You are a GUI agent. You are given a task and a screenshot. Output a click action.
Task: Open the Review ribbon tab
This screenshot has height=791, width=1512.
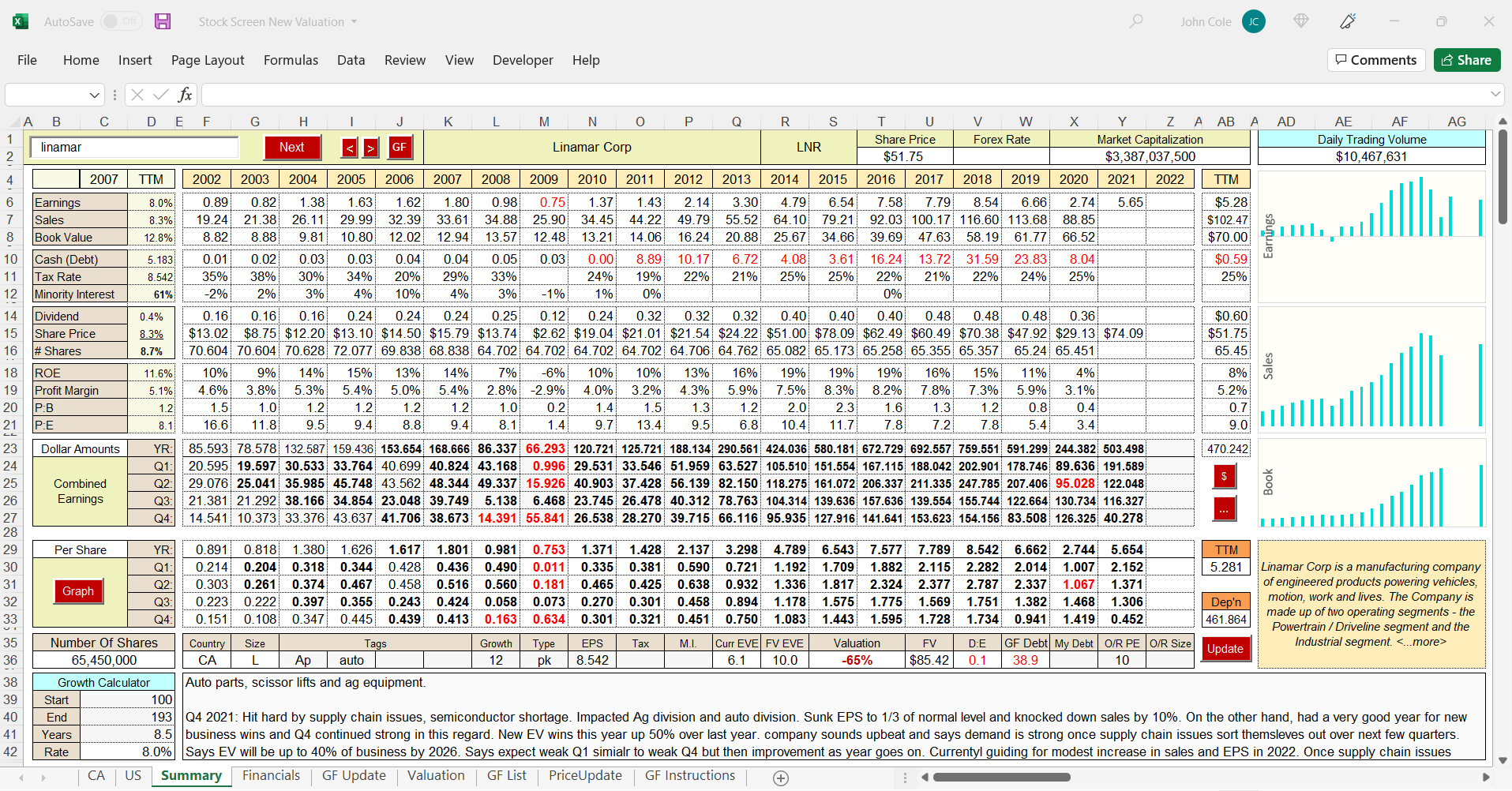(405, 60)
